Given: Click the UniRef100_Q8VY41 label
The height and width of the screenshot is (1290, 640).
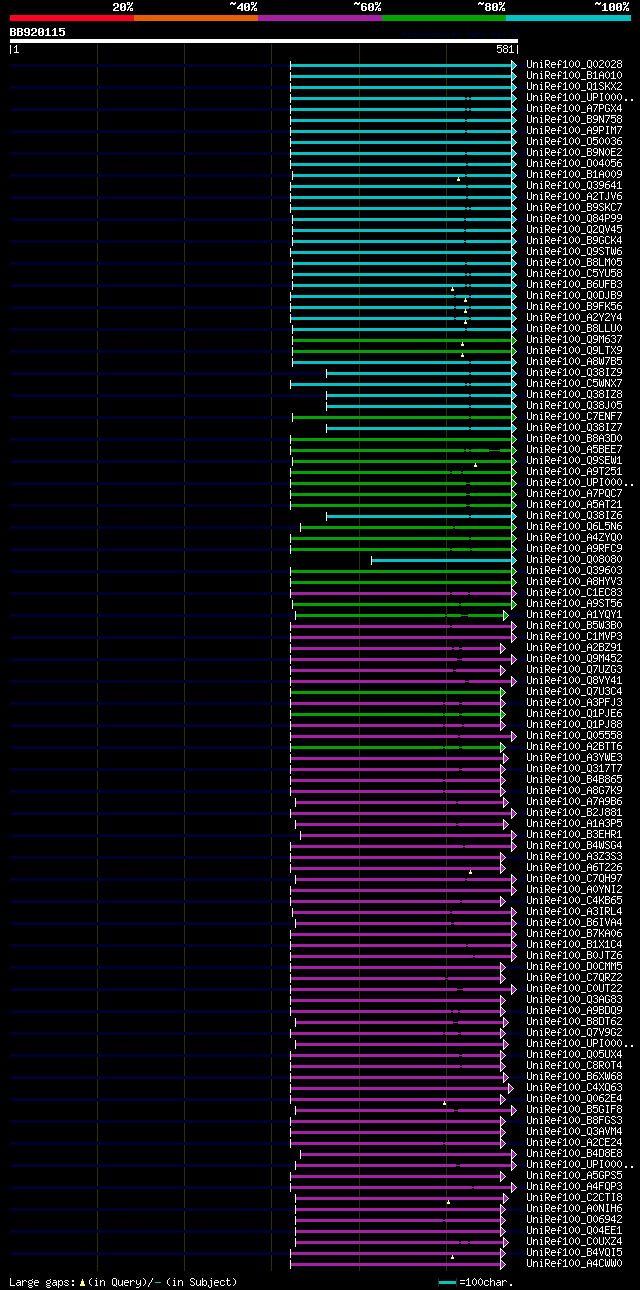Looking at the screenshot, I should tap(574, 680).
